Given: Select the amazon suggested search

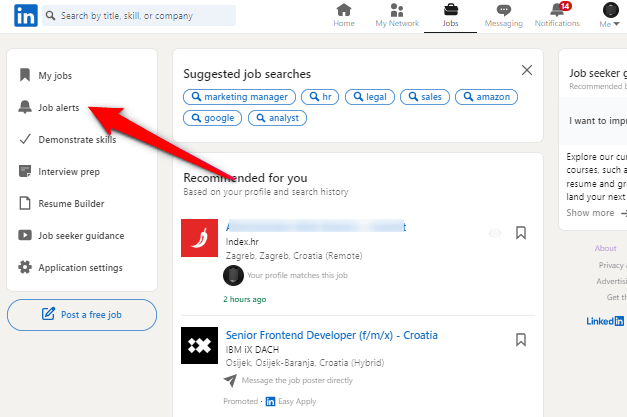Looking at the screenshot, I should (x=486, y=97).
